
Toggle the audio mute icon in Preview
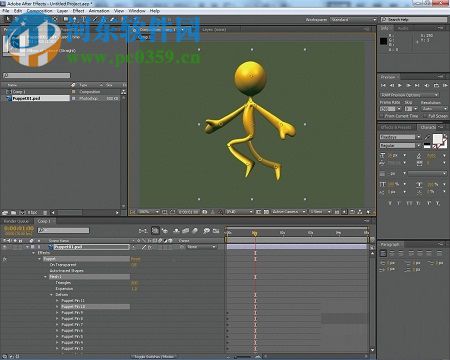click(427, 86)
